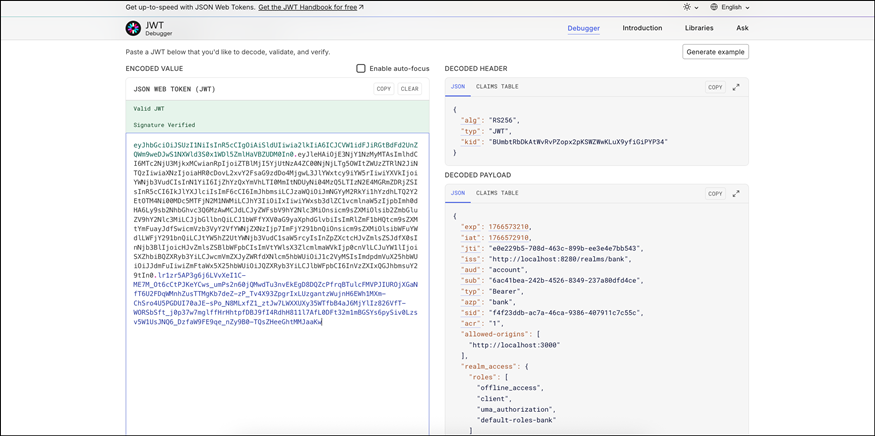Copy the decoded header JSON
This screenshot has height=436, width=875.
pyautogui.click(x=715, y=87)
